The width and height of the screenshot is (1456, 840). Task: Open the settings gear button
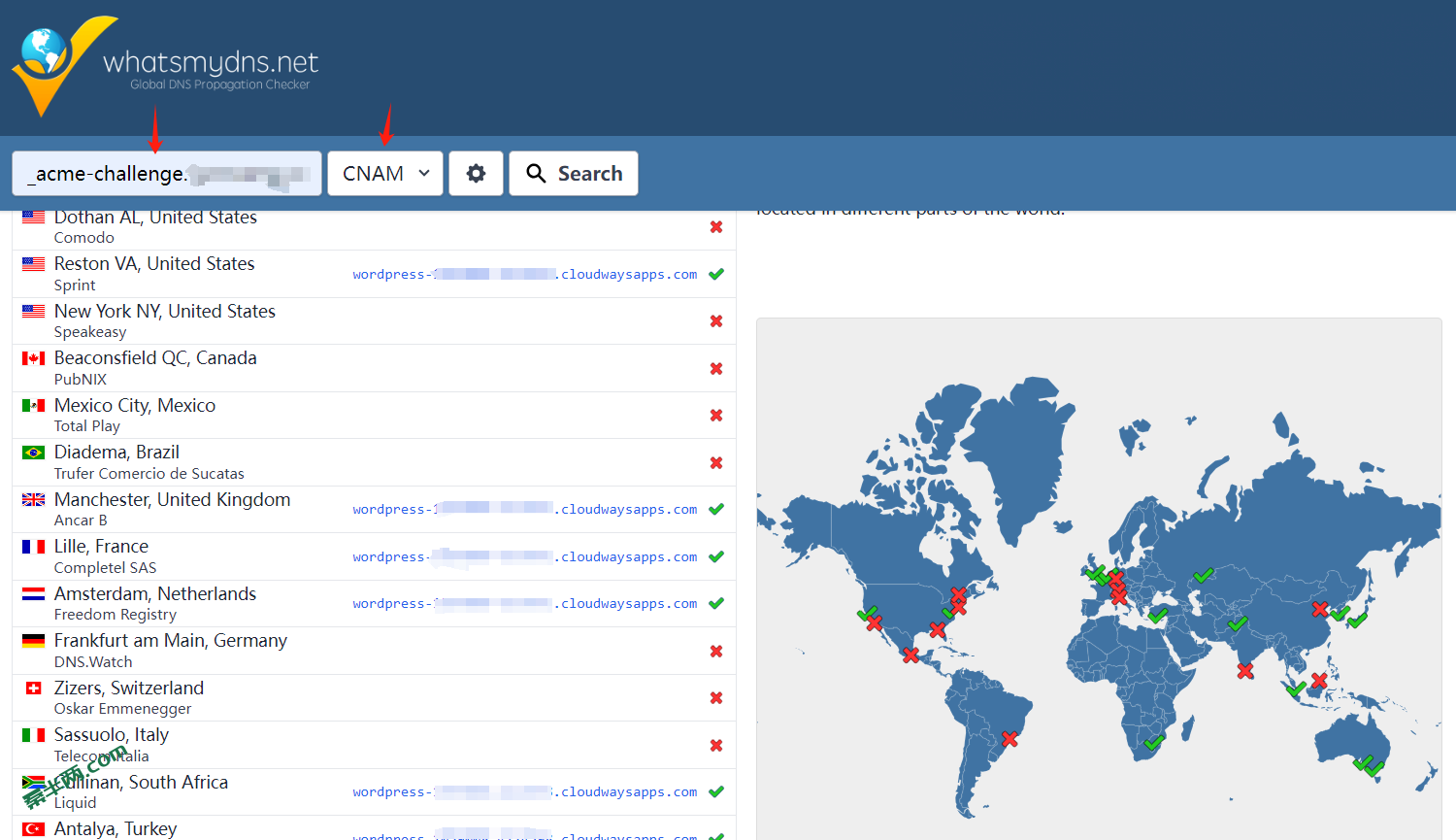(x=476, y=173)
